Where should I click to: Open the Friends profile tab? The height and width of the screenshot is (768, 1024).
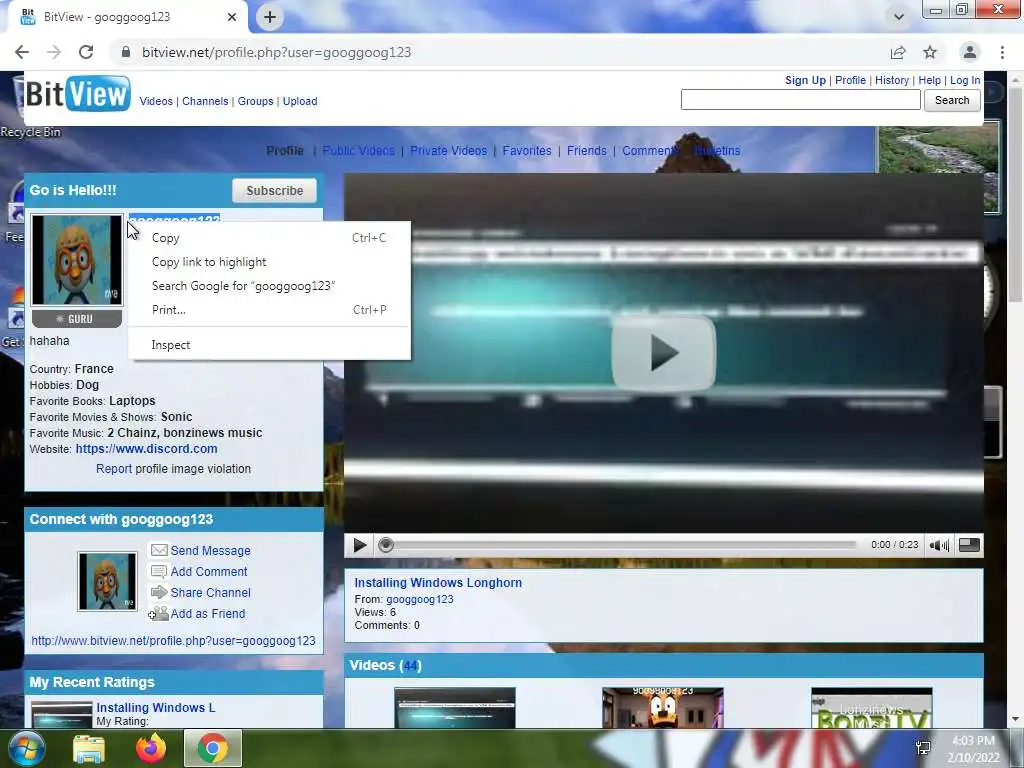[586, 151]
